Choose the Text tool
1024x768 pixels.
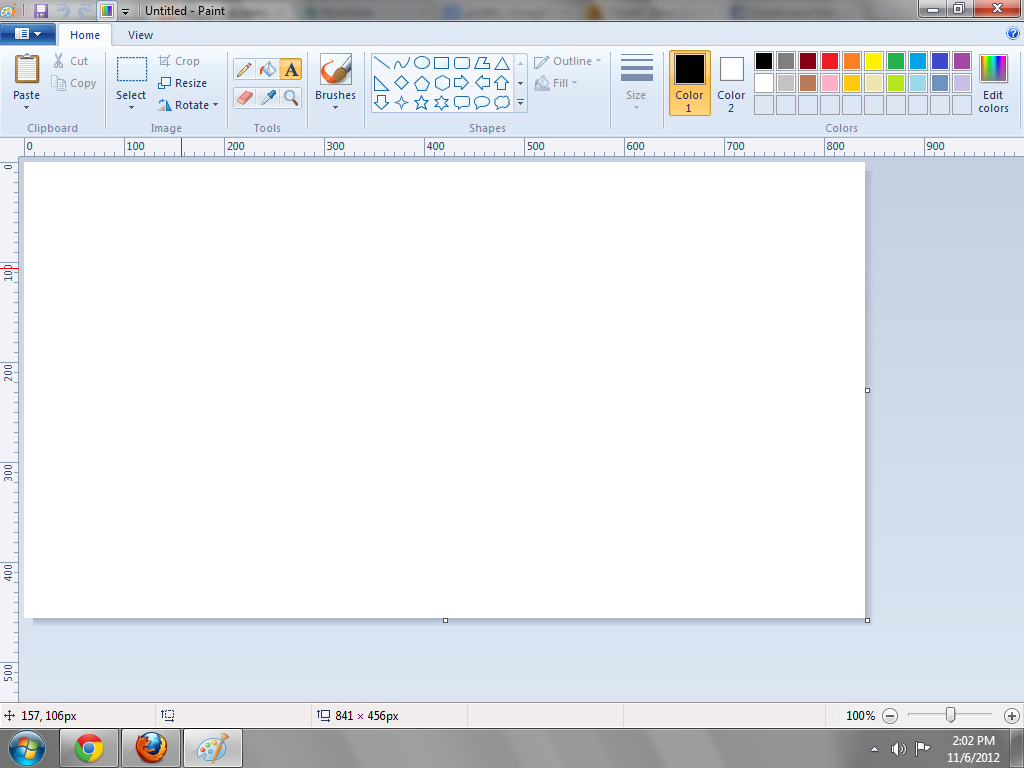(x=288, y=70)
